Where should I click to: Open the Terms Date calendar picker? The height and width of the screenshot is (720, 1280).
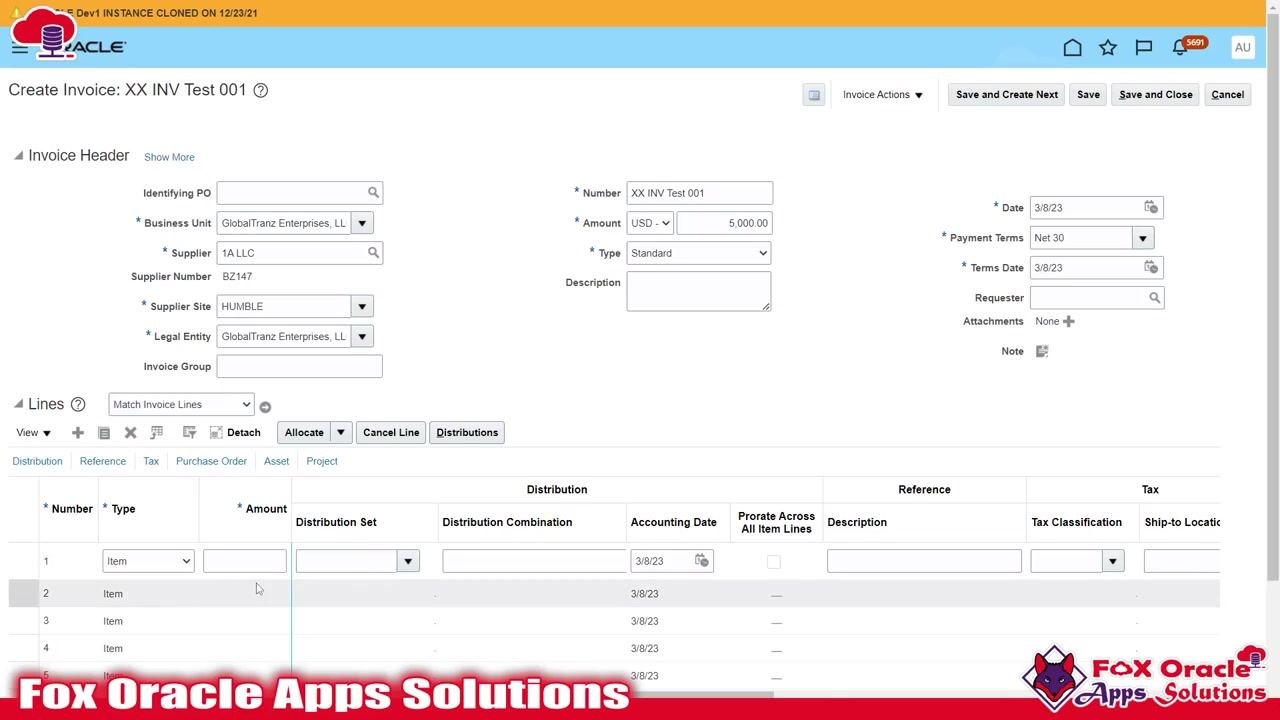(x=1151, y=267)
